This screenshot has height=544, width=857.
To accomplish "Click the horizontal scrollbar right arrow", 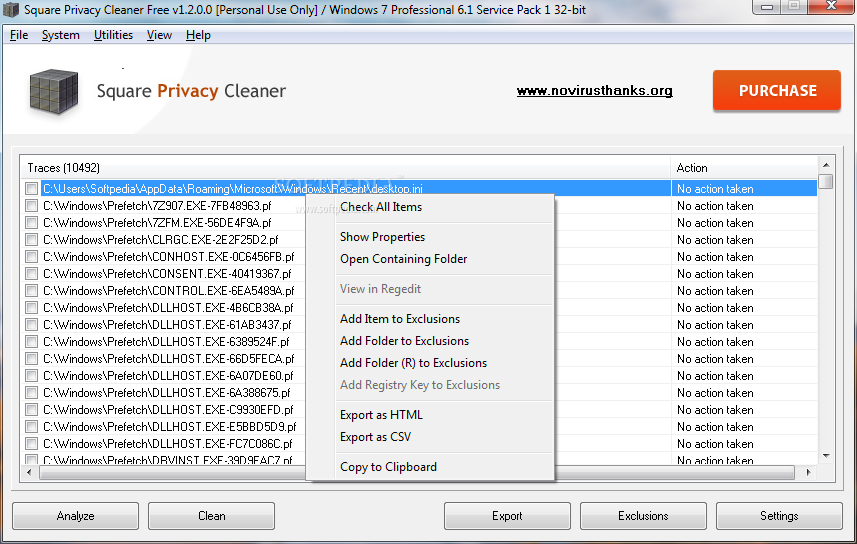I will [808, 472].
